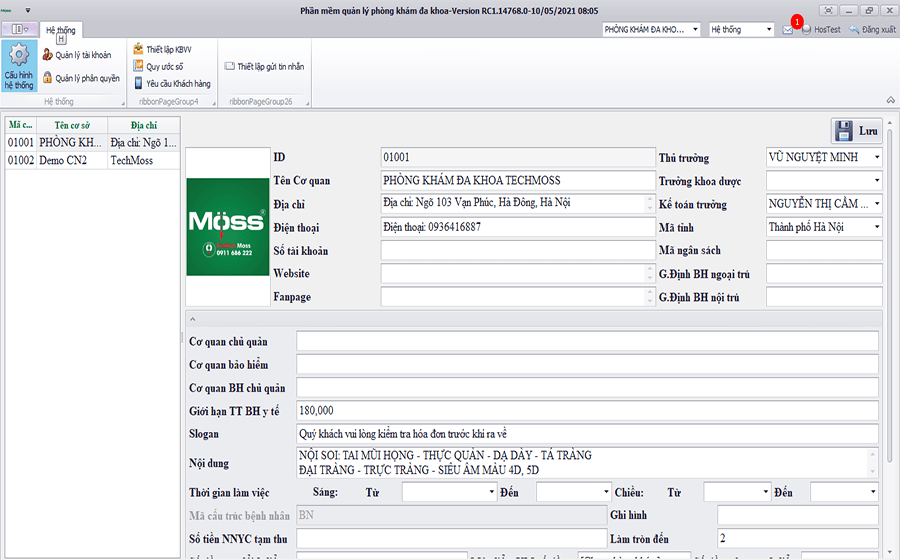Open Quản lý phân quyền
The image size is (900, 560).
(80, 77)
